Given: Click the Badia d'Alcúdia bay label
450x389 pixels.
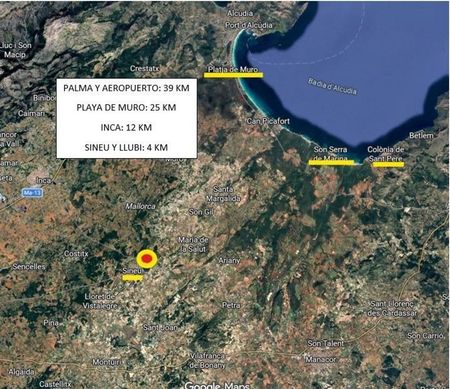Looking at the screenshot, I should (x=332, y=86).
